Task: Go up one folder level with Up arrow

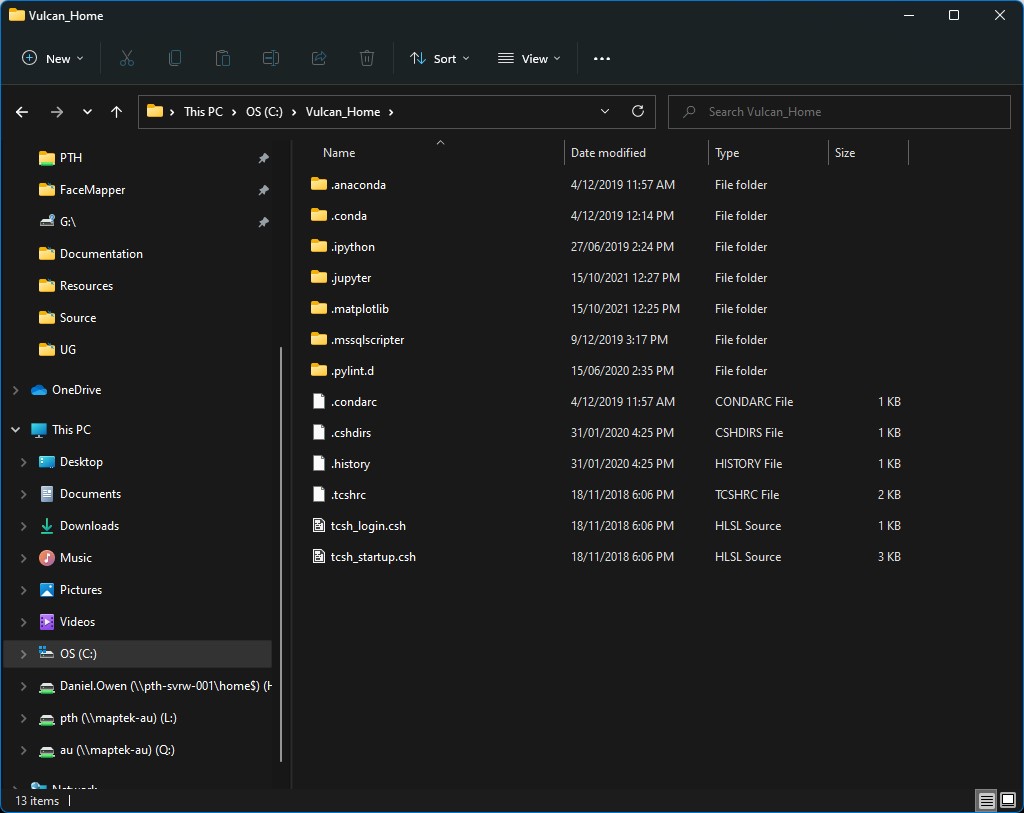Action: point(117,112)
